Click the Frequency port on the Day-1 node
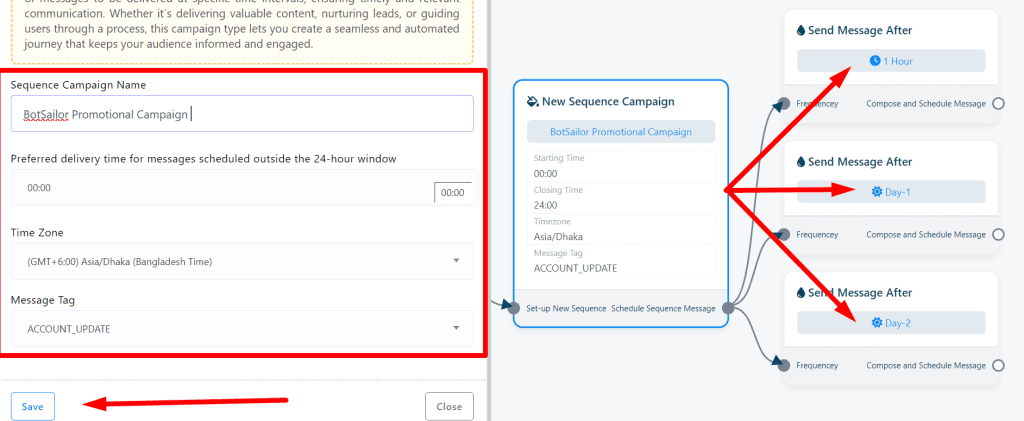Image resolution: width=1024 pixels, height=421 pixels. click(784, 234)
